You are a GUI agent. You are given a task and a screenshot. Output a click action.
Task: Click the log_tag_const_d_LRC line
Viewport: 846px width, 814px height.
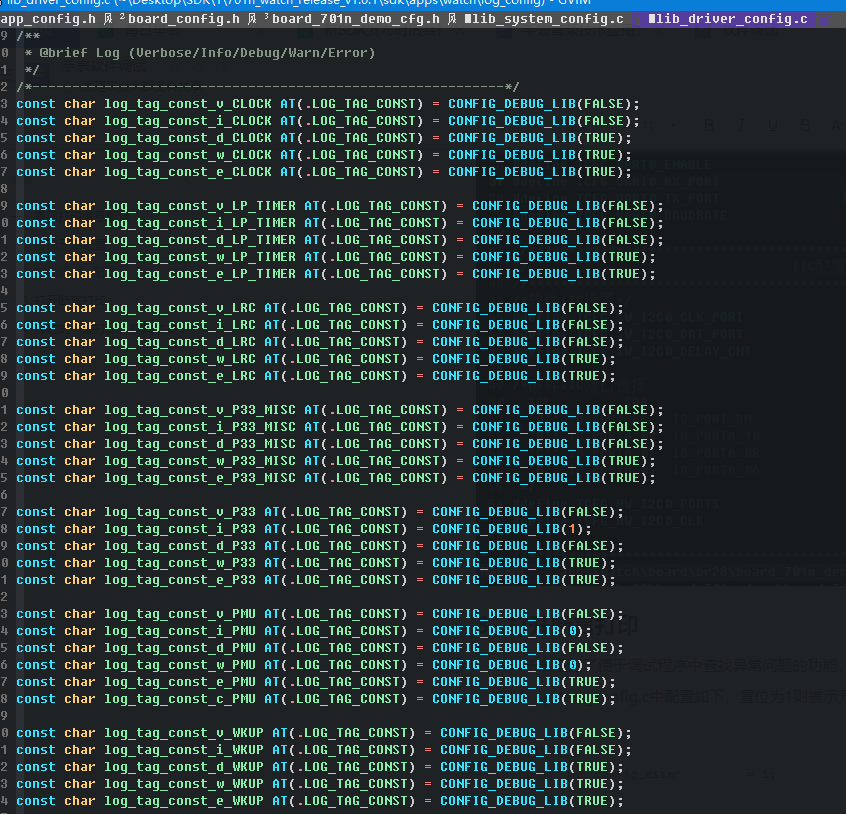pos(319,342)
